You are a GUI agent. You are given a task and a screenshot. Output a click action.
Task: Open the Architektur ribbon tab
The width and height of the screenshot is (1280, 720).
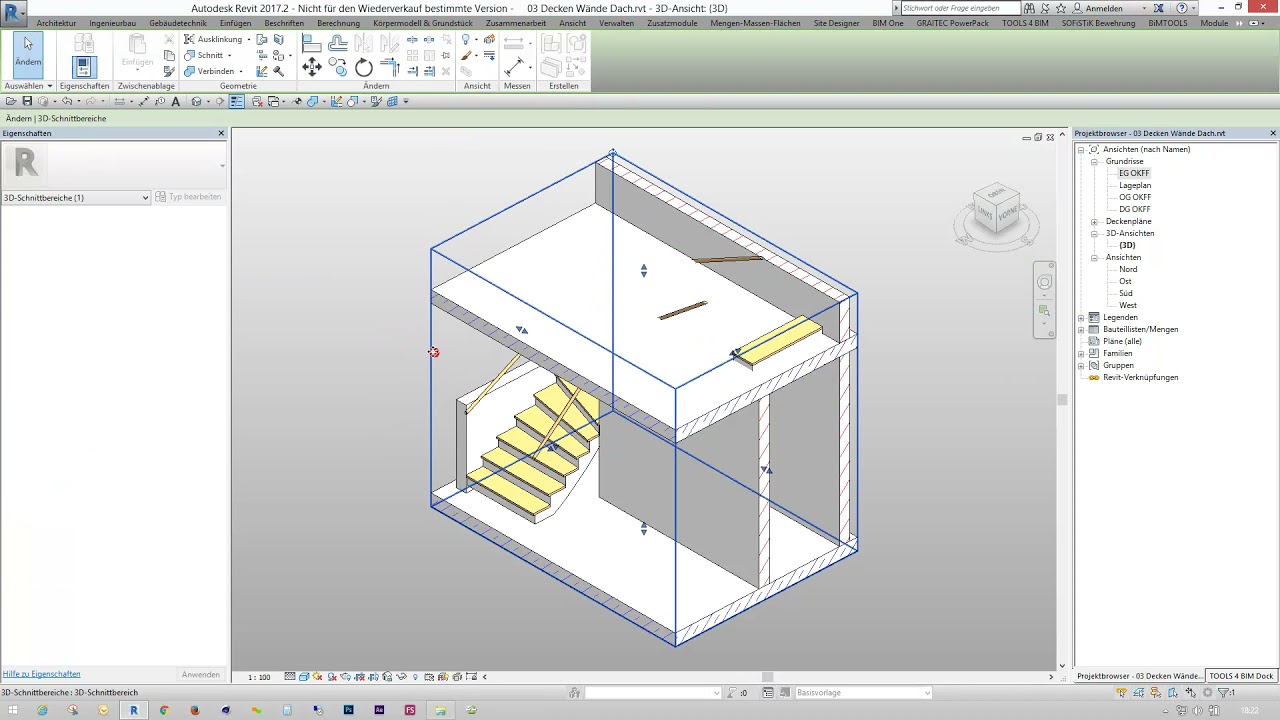point(56,23)
